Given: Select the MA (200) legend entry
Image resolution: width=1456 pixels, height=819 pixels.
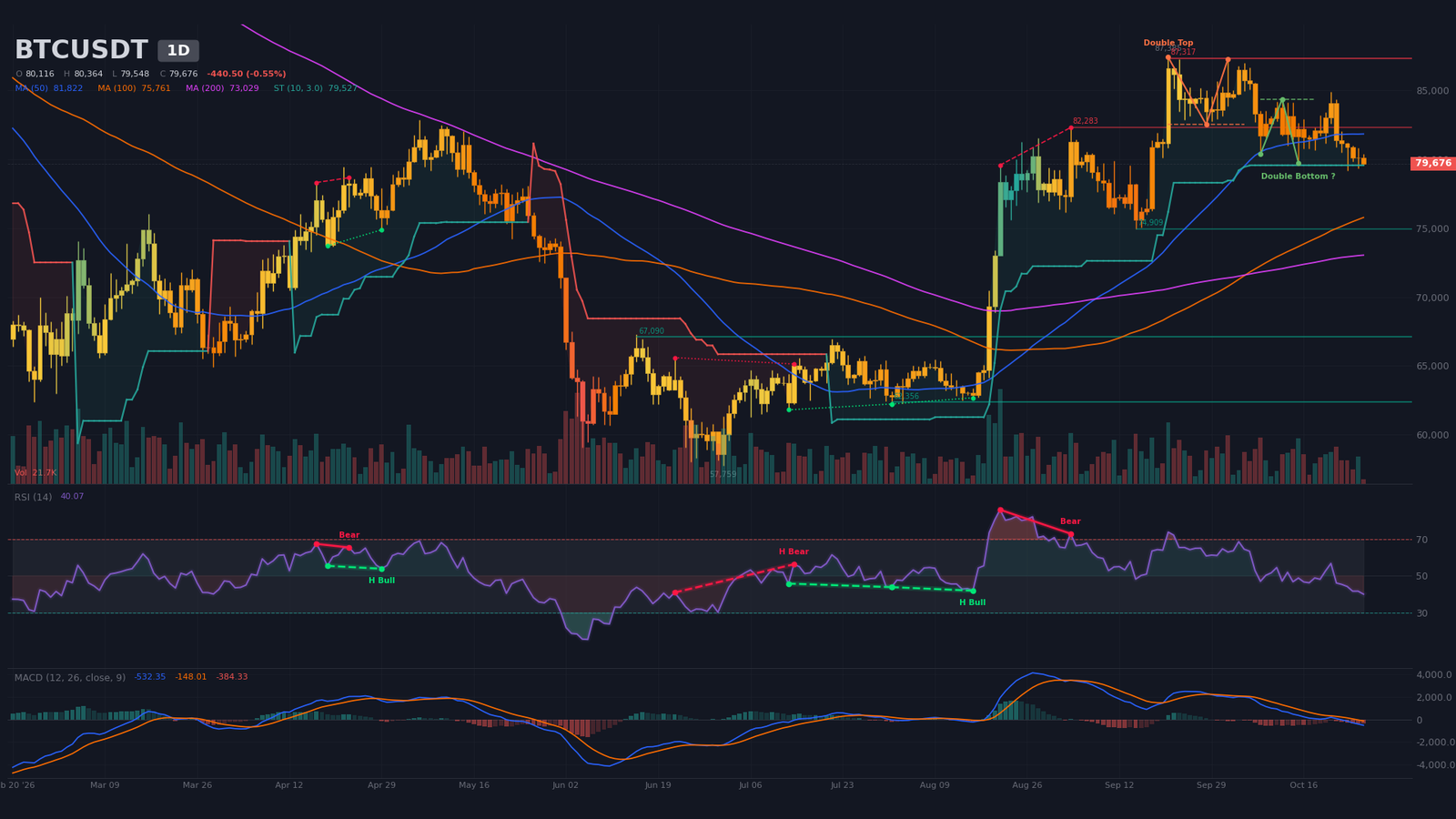Looking at the screenshot, I should (x=222, y=88).
